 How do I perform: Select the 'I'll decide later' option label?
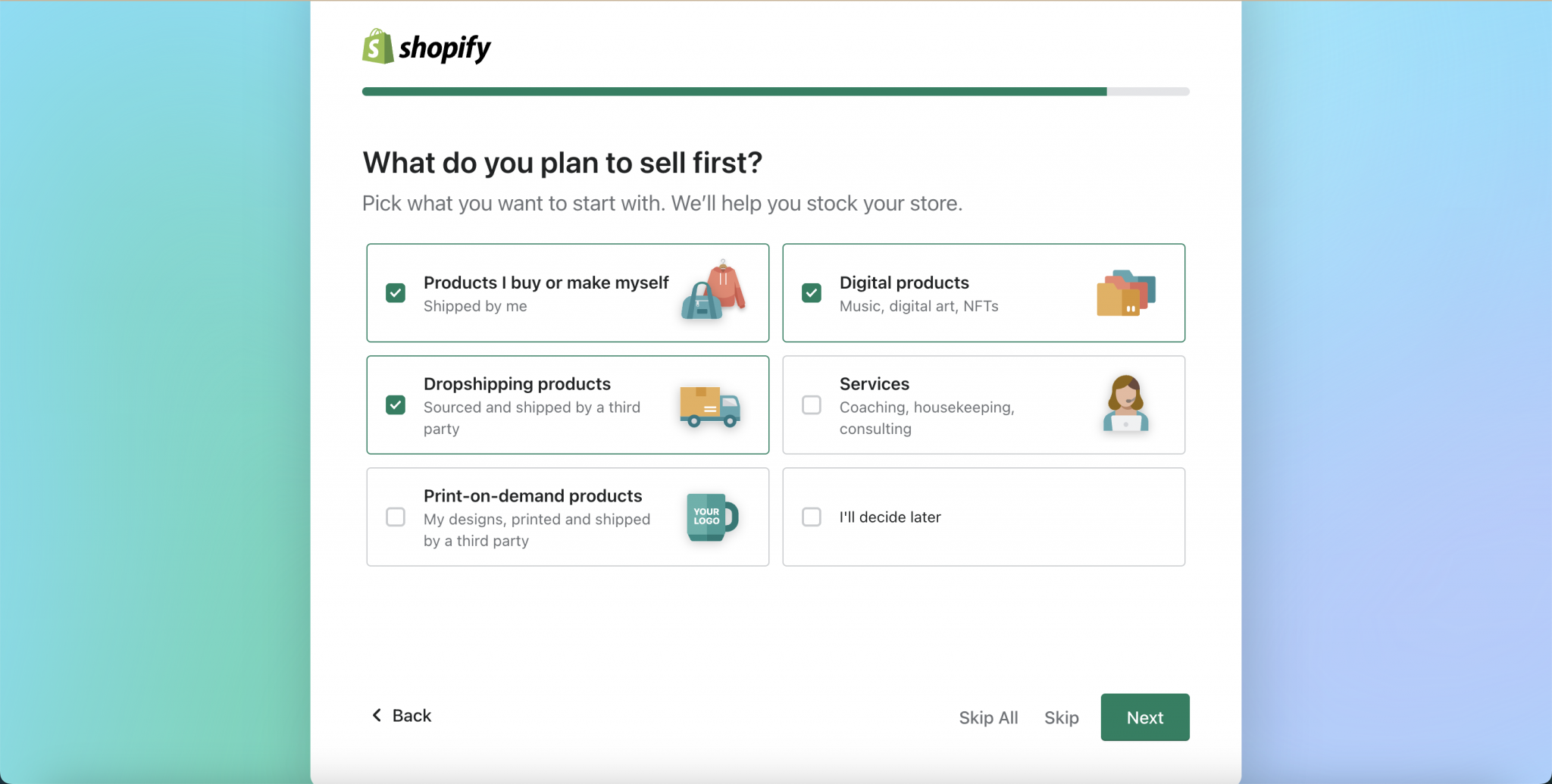click(x=890, y=517)
